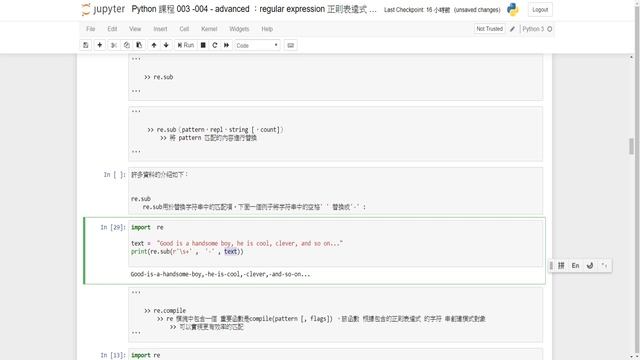This screenshot has height=360, width=640.
Task: Click the cell with re.sub pattern signature
Action: (x=336, y=134)
